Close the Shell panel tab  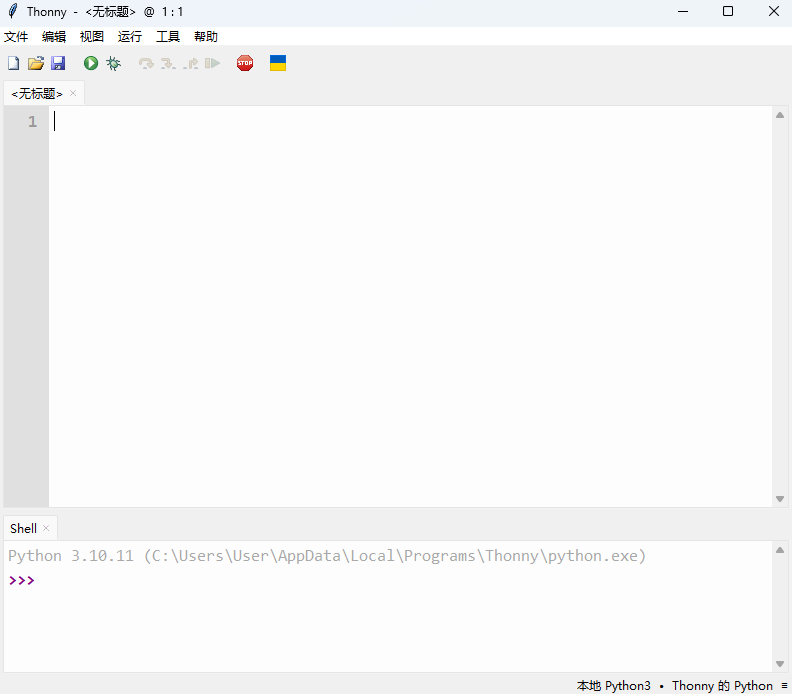46,528
